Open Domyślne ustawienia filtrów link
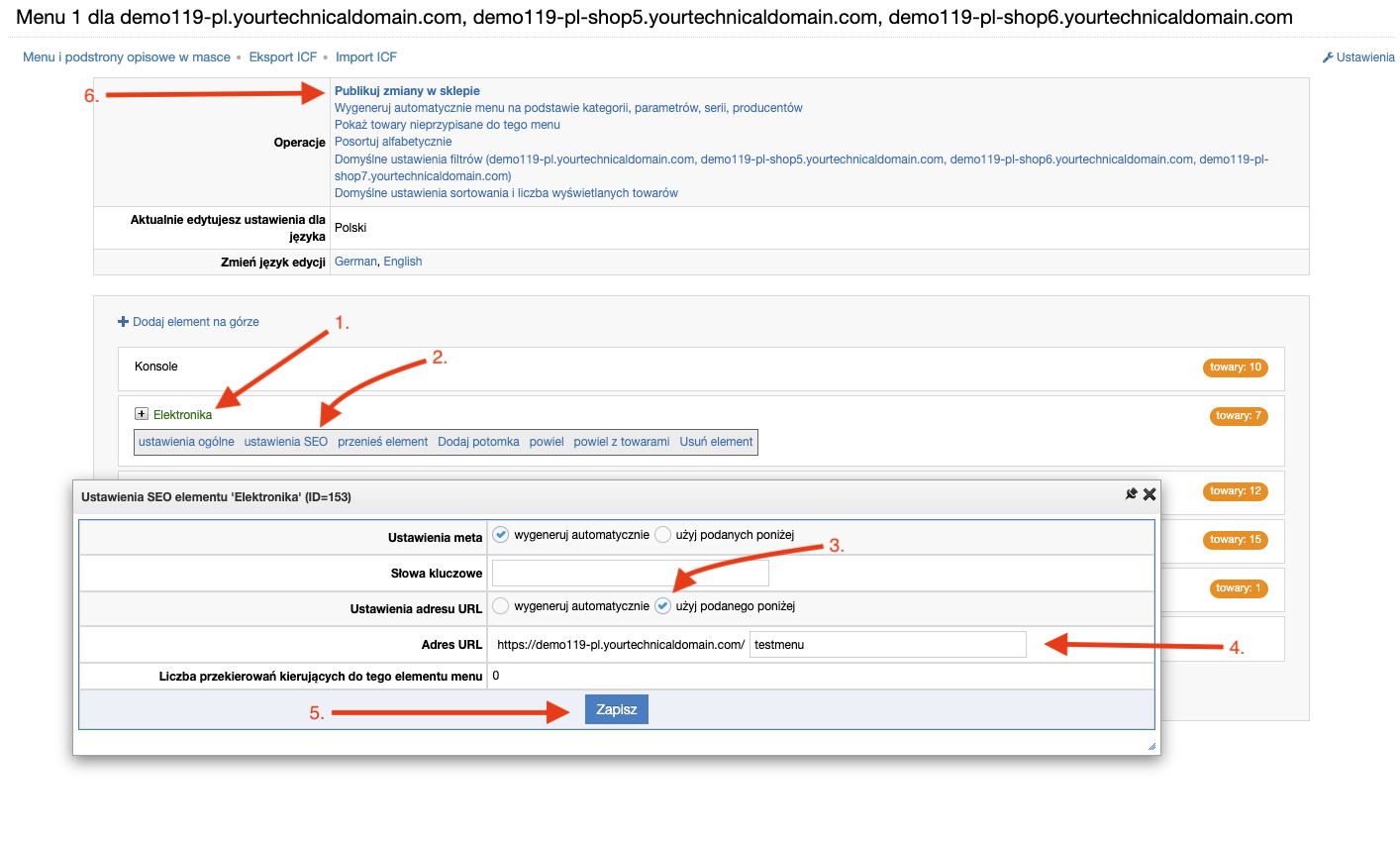Viewport: 1400px width, 847px height. tap(801, 167)
